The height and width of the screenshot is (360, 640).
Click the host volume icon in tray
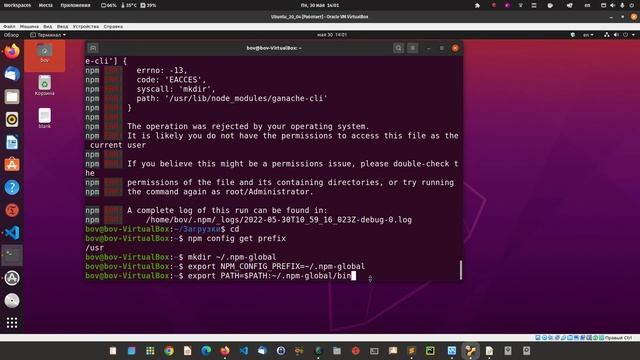click(x=612, y=5)
